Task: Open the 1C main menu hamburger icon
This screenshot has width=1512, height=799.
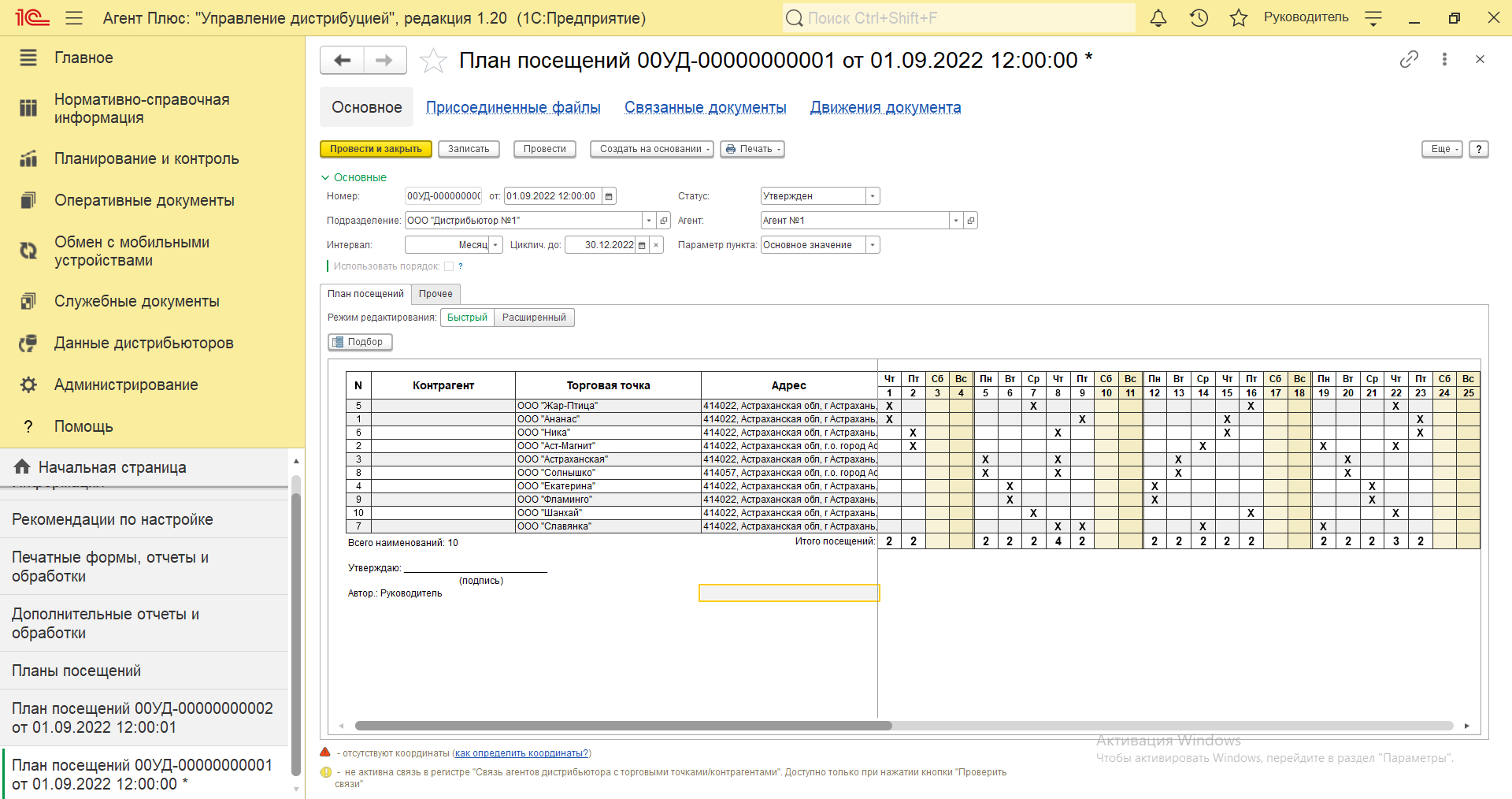Action: [74, 18]
